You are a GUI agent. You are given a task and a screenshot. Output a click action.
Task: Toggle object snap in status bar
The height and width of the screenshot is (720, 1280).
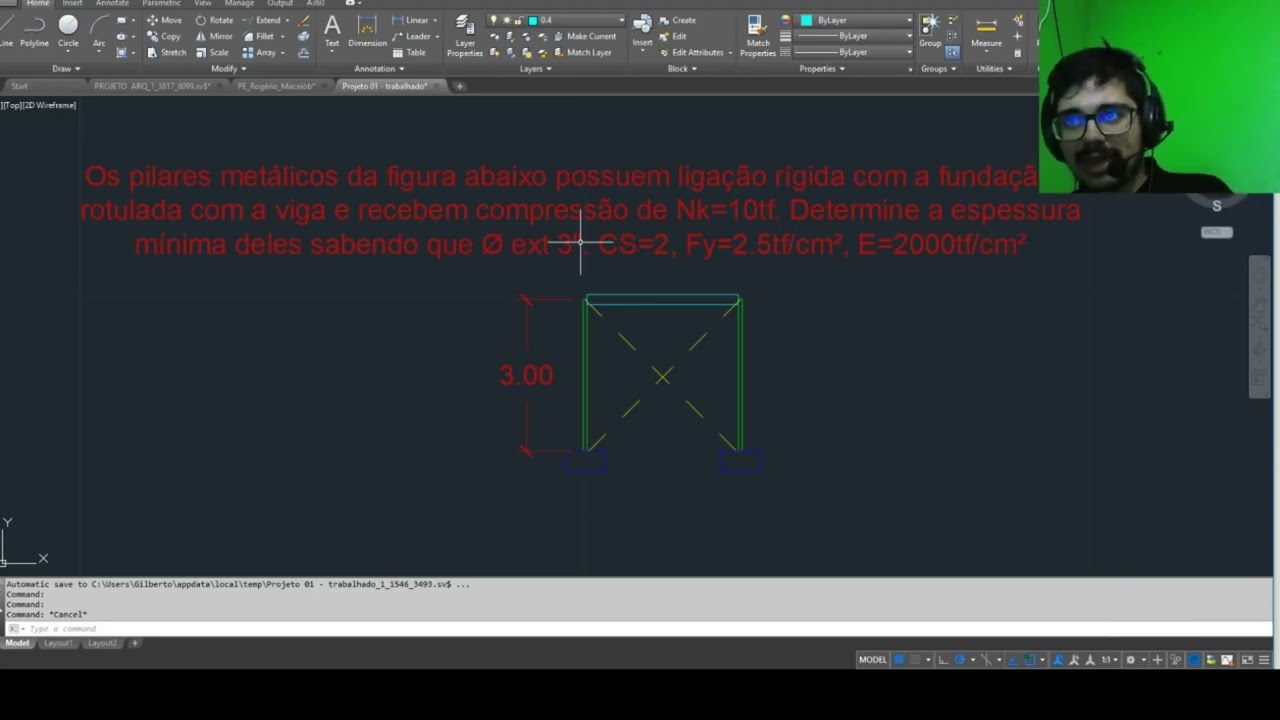click(1030, 660)
